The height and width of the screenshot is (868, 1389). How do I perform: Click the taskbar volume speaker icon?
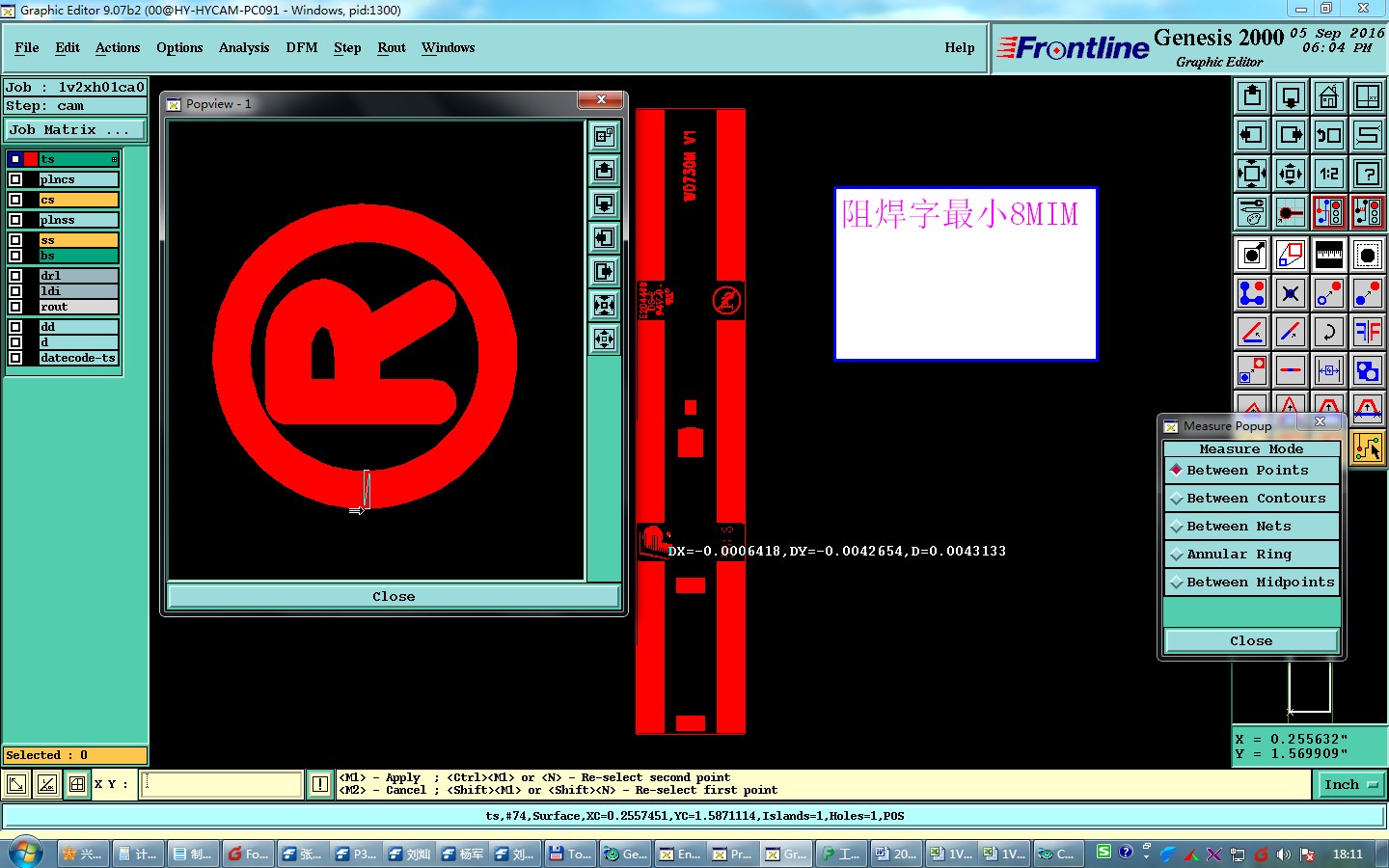pos(1284,854)
